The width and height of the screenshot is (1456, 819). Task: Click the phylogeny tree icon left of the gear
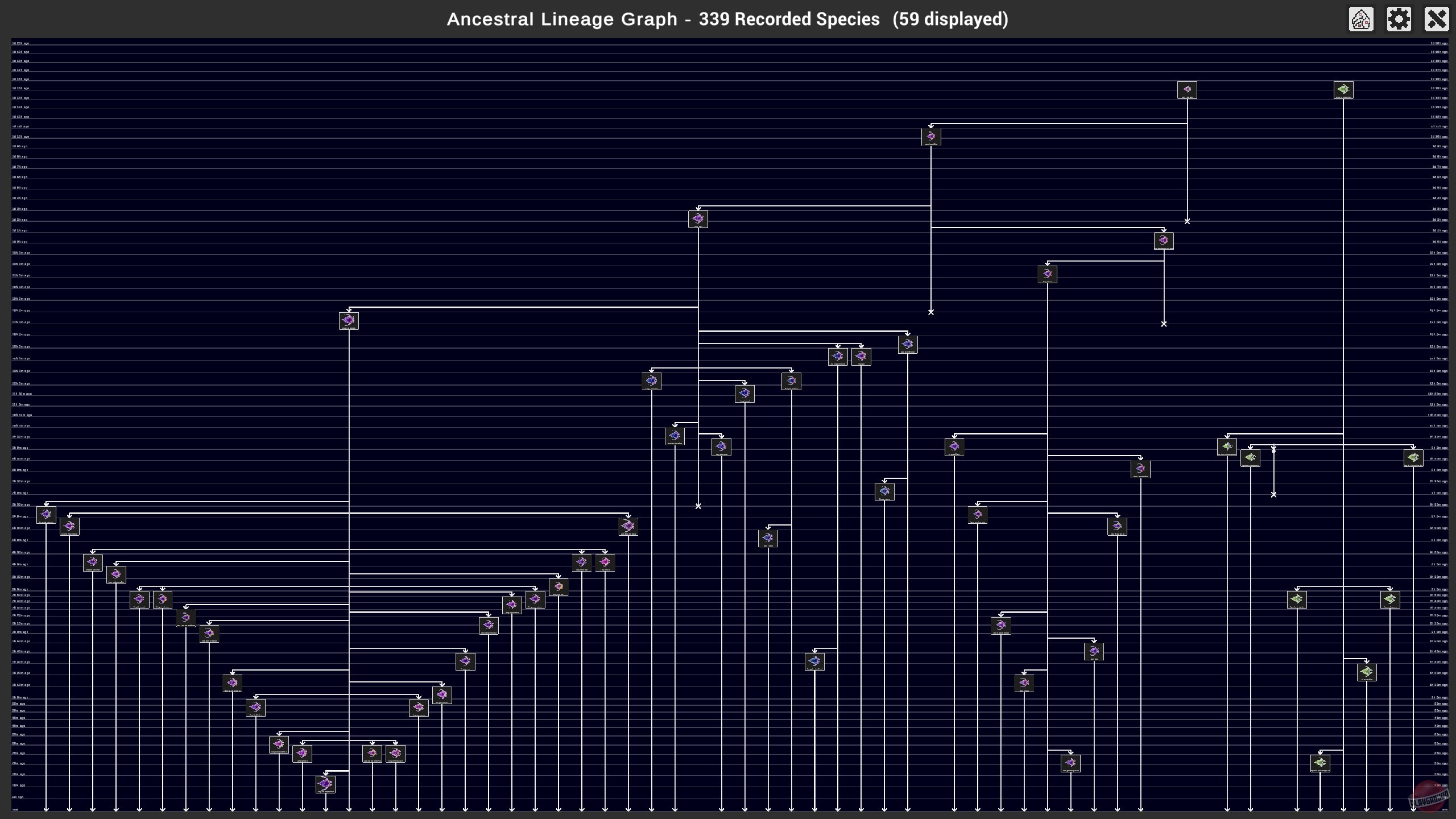(1361, 19)
